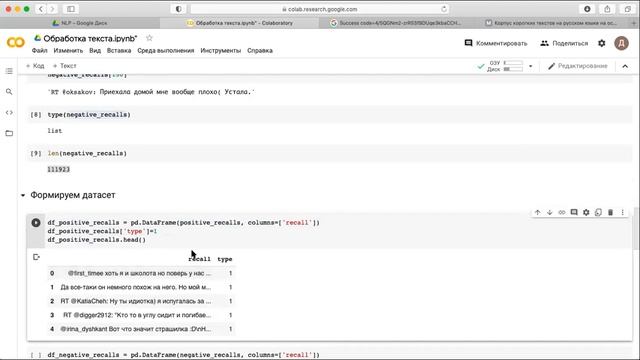Click the Комментировать button

496,43
